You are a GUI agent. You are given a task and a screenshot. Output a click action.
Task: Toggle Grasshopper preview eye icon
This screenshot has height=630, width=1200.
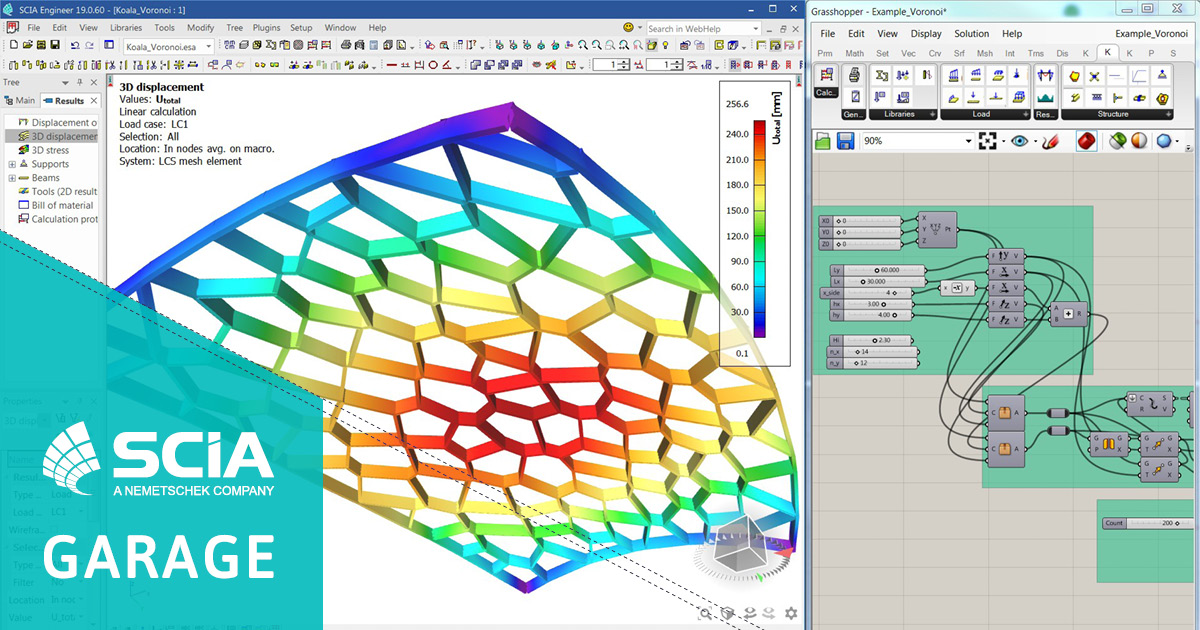(x=1019, y=141)
